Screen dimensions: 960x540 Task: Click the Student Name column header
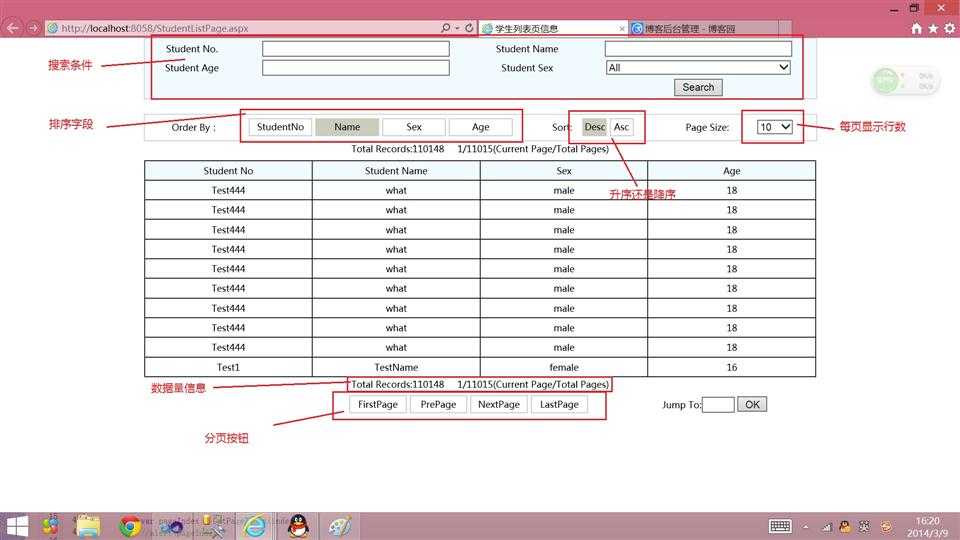[x=396, y=171]
